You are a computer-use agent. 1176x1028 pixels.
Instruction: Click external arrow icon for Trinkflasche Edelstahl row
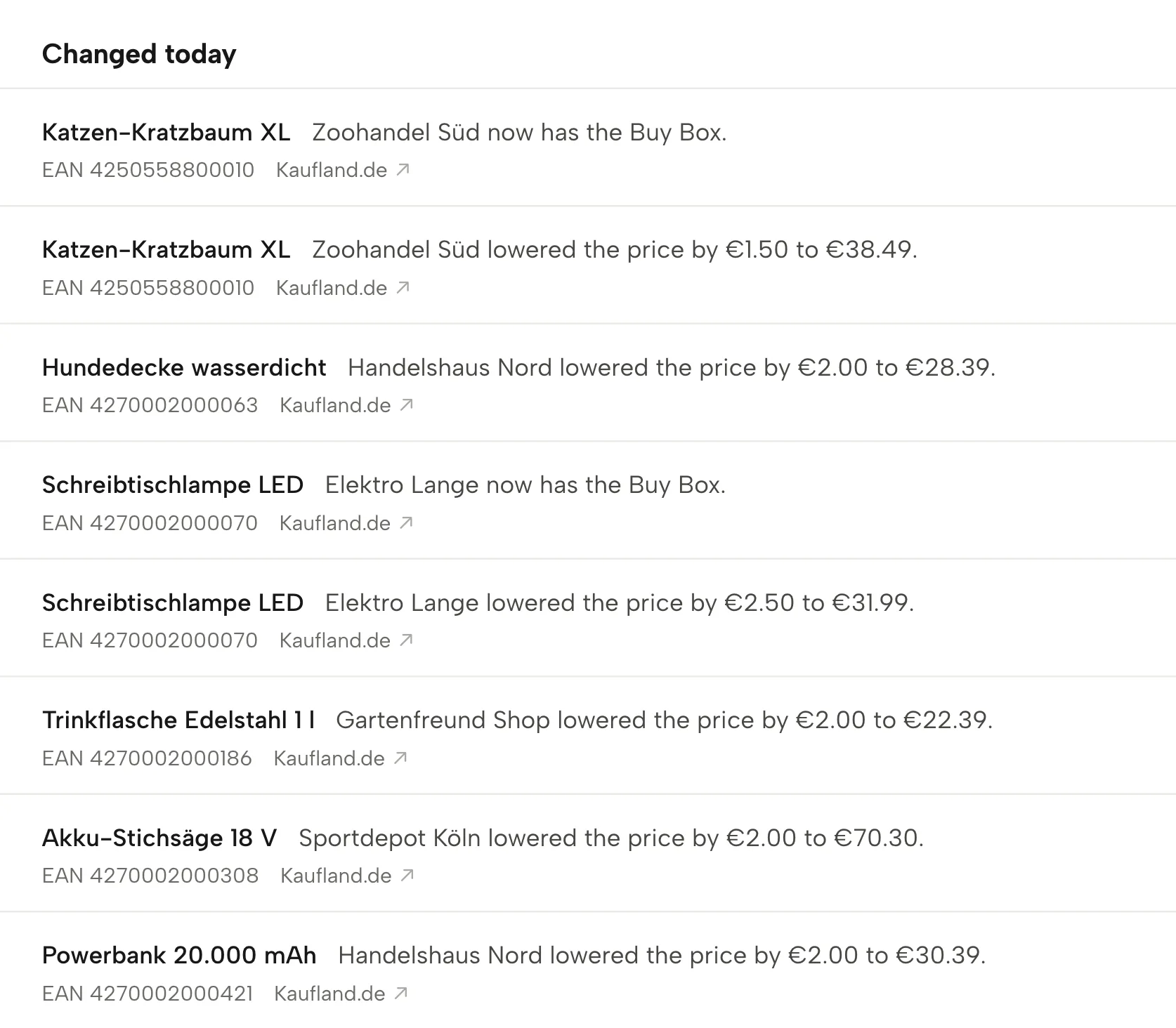400,758
